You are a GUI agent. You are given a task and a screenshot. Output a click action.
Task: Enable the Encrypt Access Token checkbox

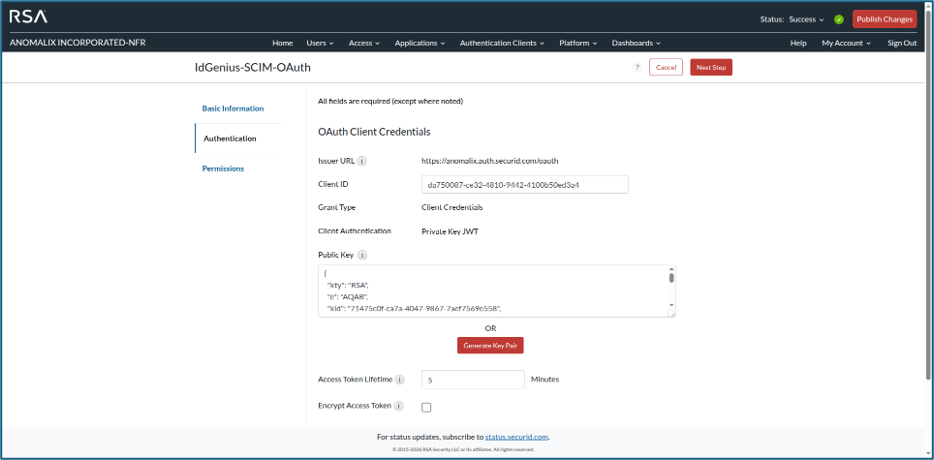(426, 408)
